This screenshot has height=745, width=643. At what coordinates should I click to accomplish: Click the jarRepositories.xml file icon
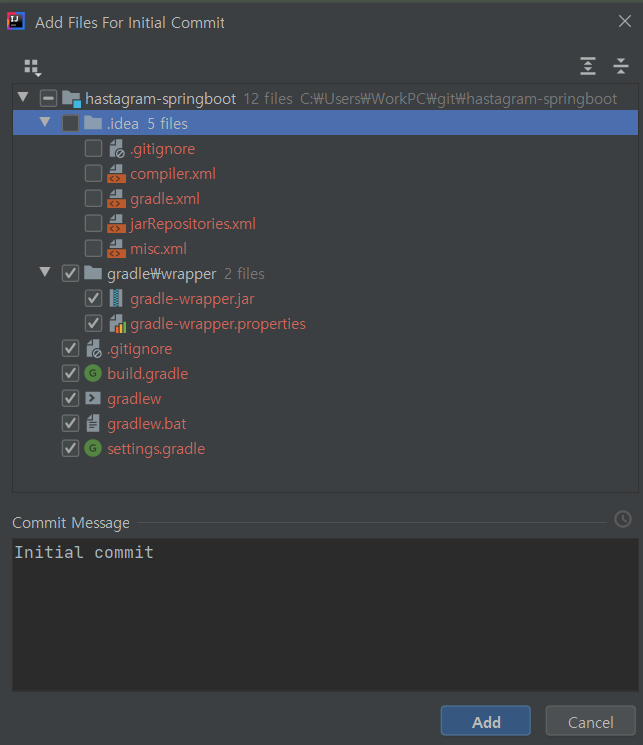pyautogui.click(x=116, y=224)
